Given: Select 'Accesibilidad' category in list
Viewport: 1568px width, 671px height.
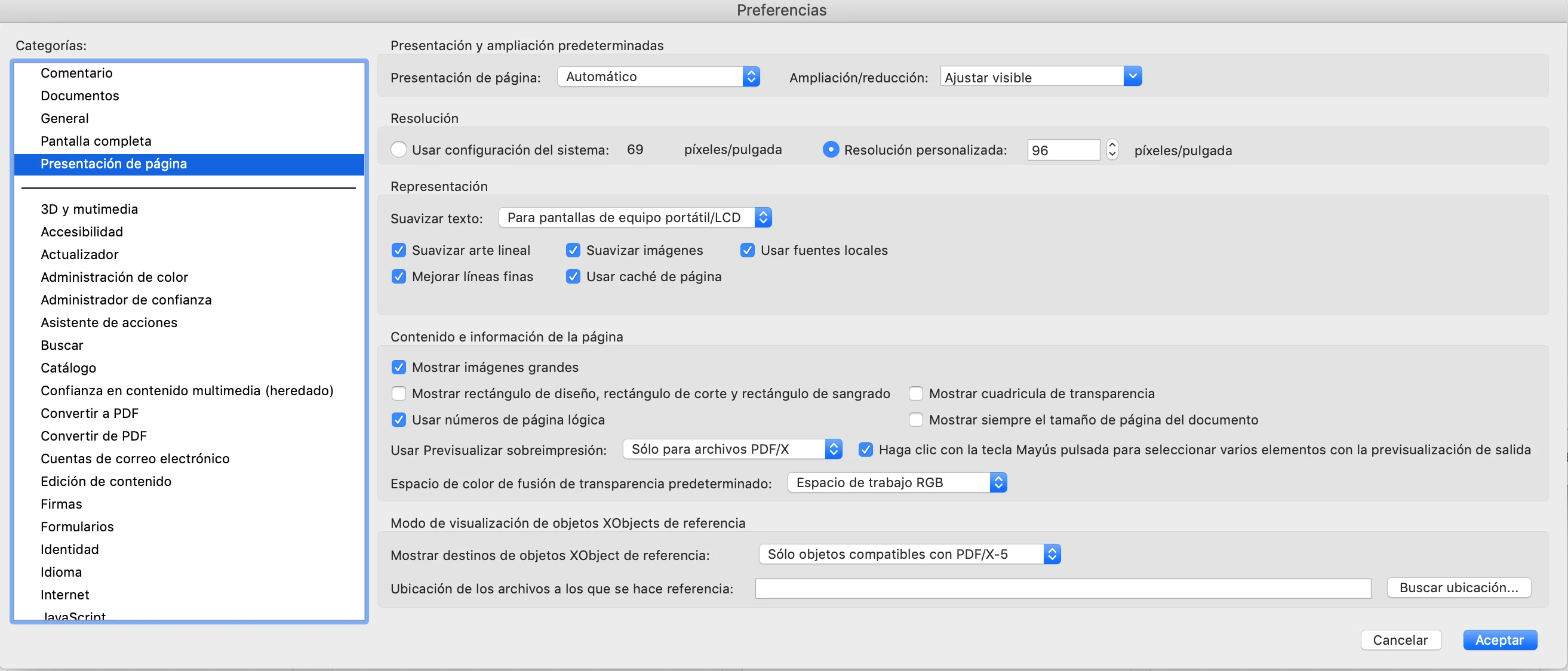Looking at the screenshot, I should tap(82, 232).
